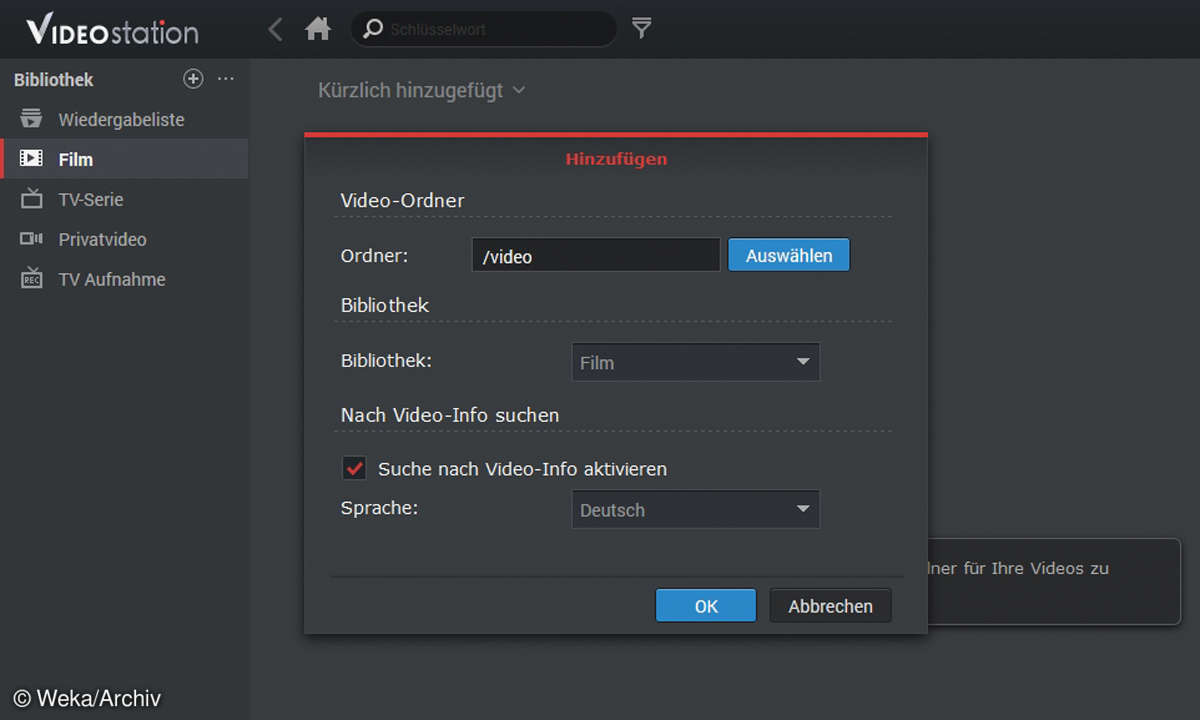Expand the Kürzlich hinzugefügt sort menu
The width and height of the screenshot is (1200, 720).
click(x=421, y=90)
